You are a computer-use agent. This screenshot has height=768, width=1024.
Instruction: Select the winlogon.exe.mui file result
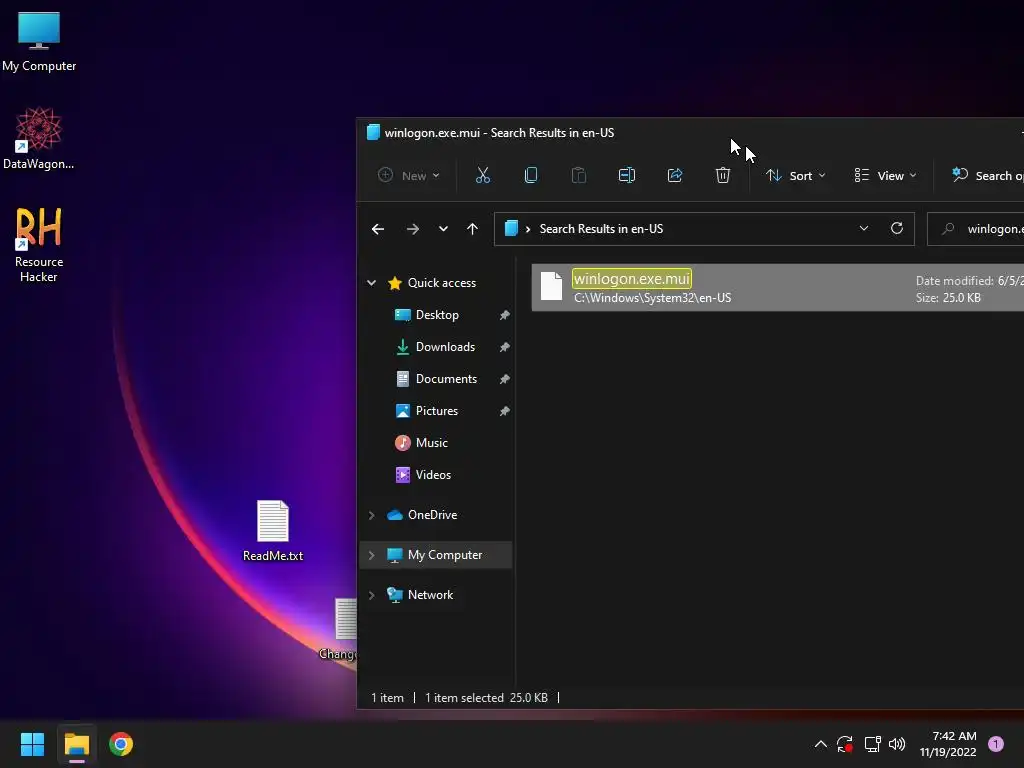[778, 287]
